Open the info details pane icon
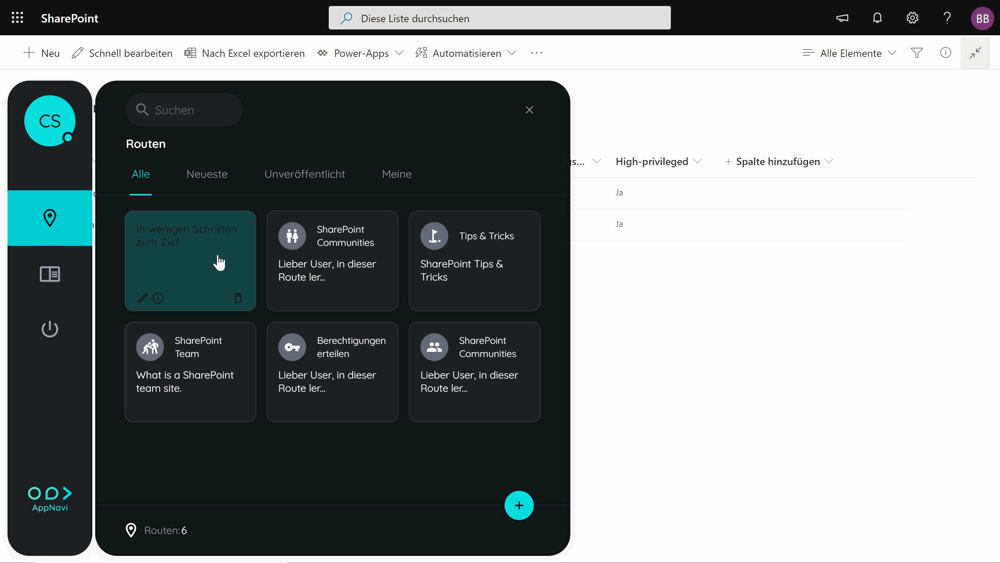The image size is (1000, 563). [945, 53]
